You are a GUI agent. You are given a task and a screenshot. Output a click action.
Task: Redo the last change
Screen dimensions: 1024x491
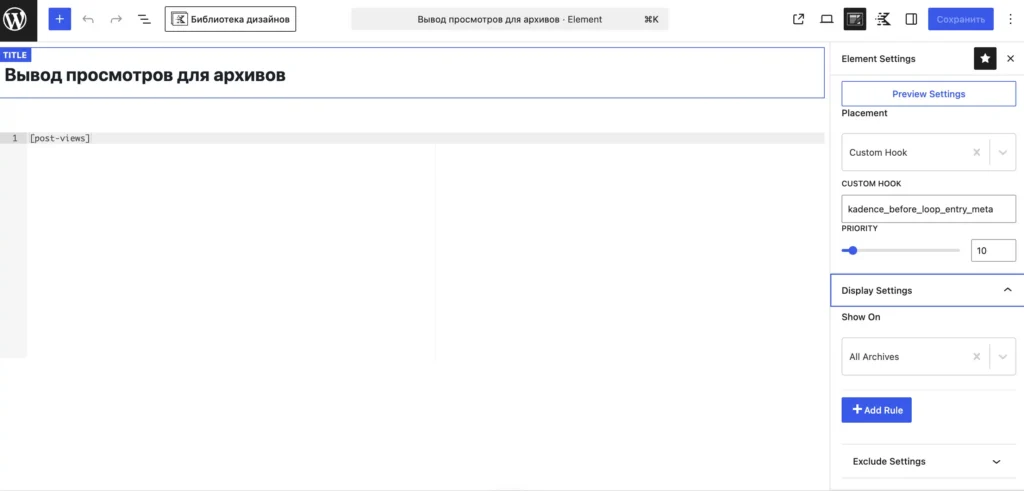[116, 20]
